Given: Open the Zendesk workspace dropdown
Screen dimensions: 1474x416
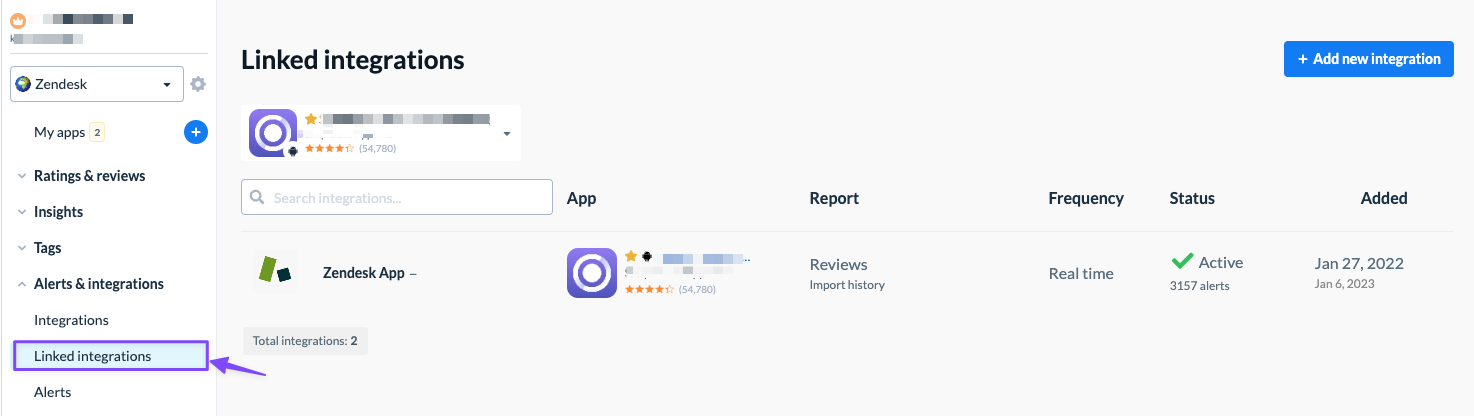Looking at the screenshot, I should [97, 84].
